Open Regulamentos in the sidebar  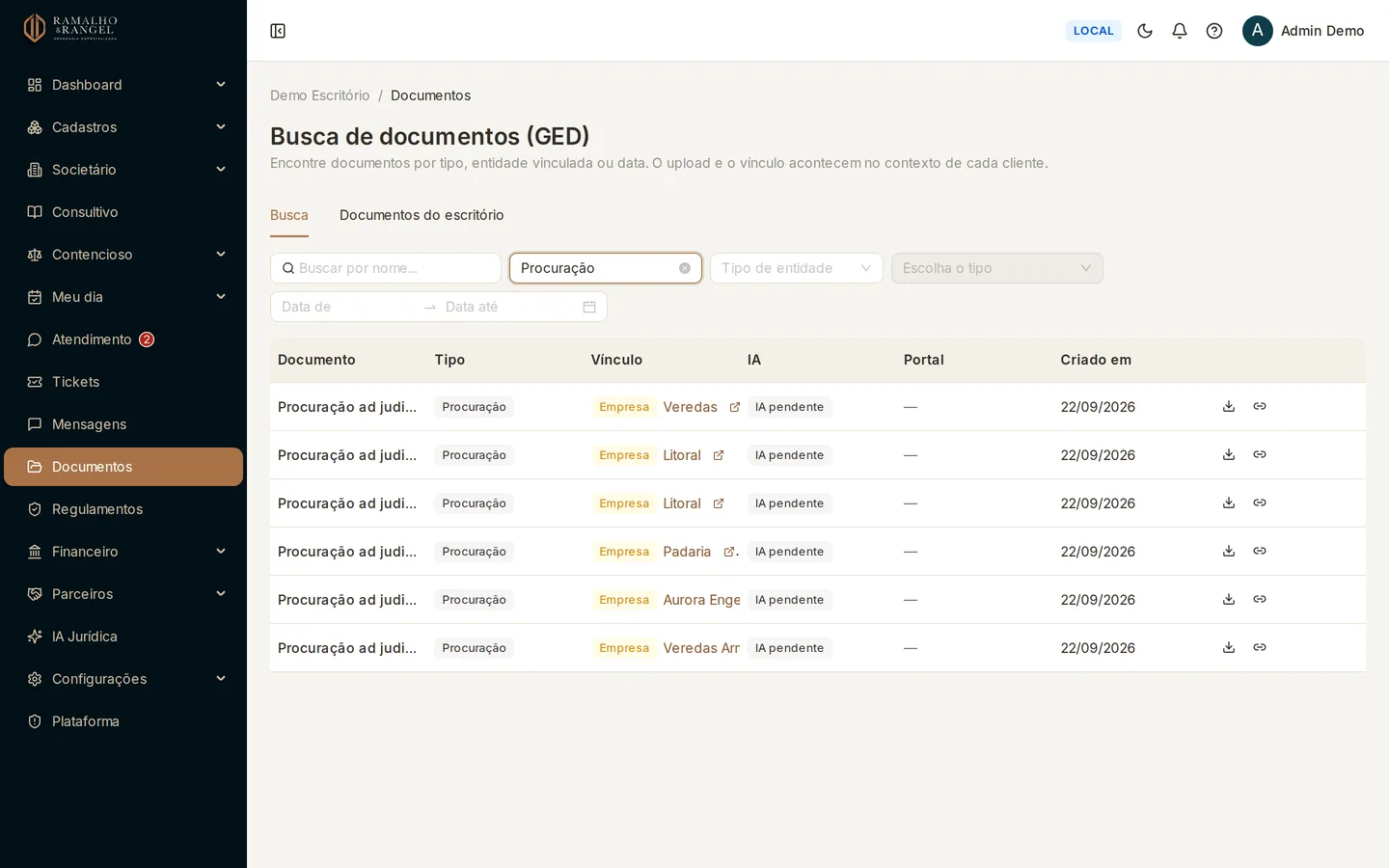tap(123, 509)
